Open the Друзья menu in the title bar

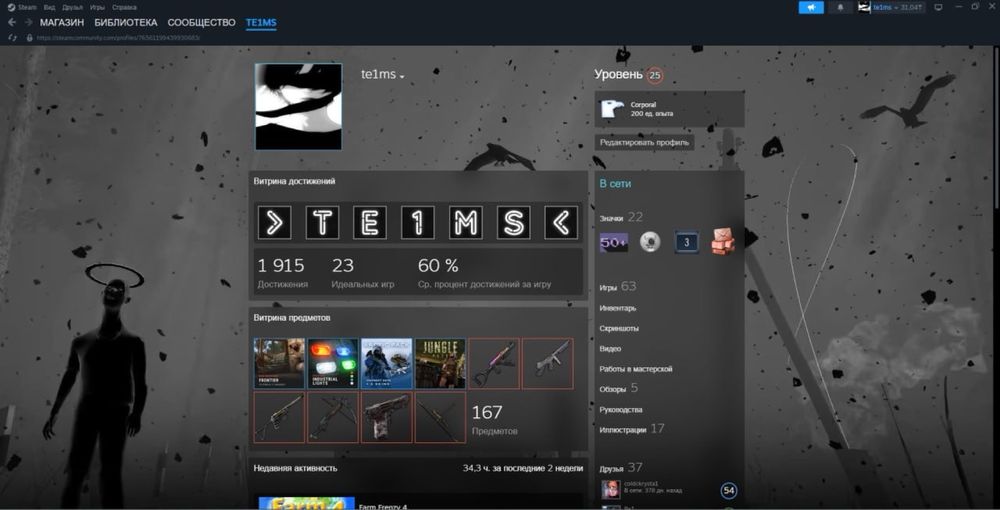click(73, 8)
